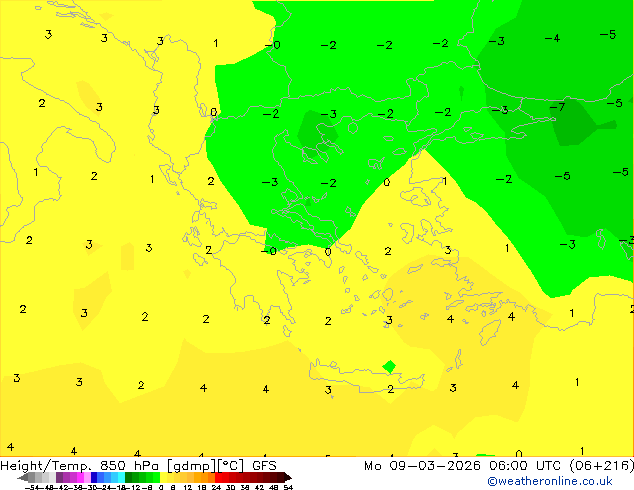Click the "24" legend scale label
Screen dimensions: 634x490
pos(216,487)
